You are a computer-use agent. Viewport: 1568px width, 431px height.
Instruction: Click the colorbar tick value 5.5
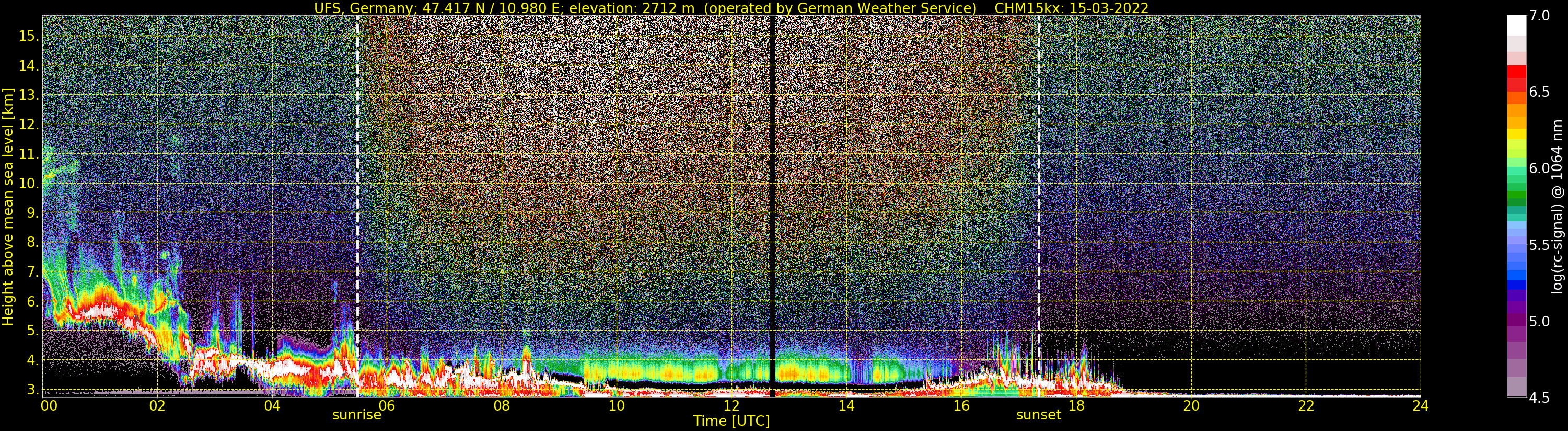[x=1539, y=245]
